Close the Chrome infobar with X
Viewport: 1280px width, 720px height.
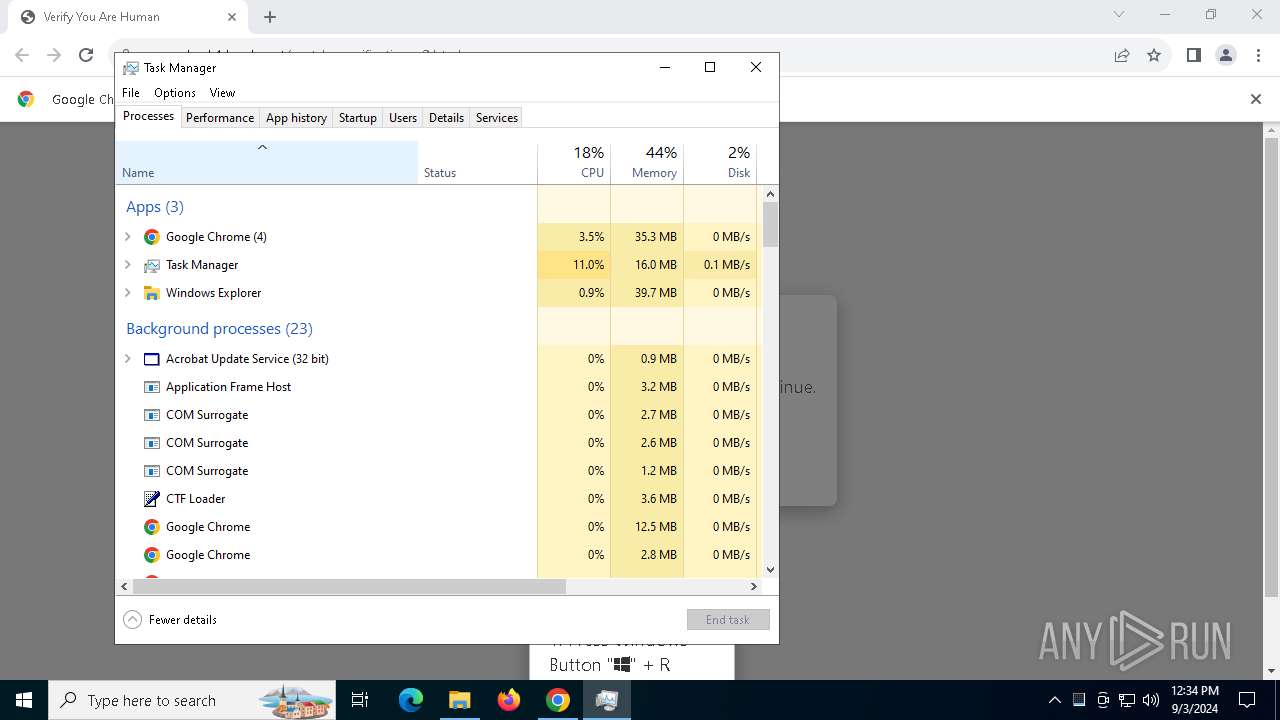1256,99
